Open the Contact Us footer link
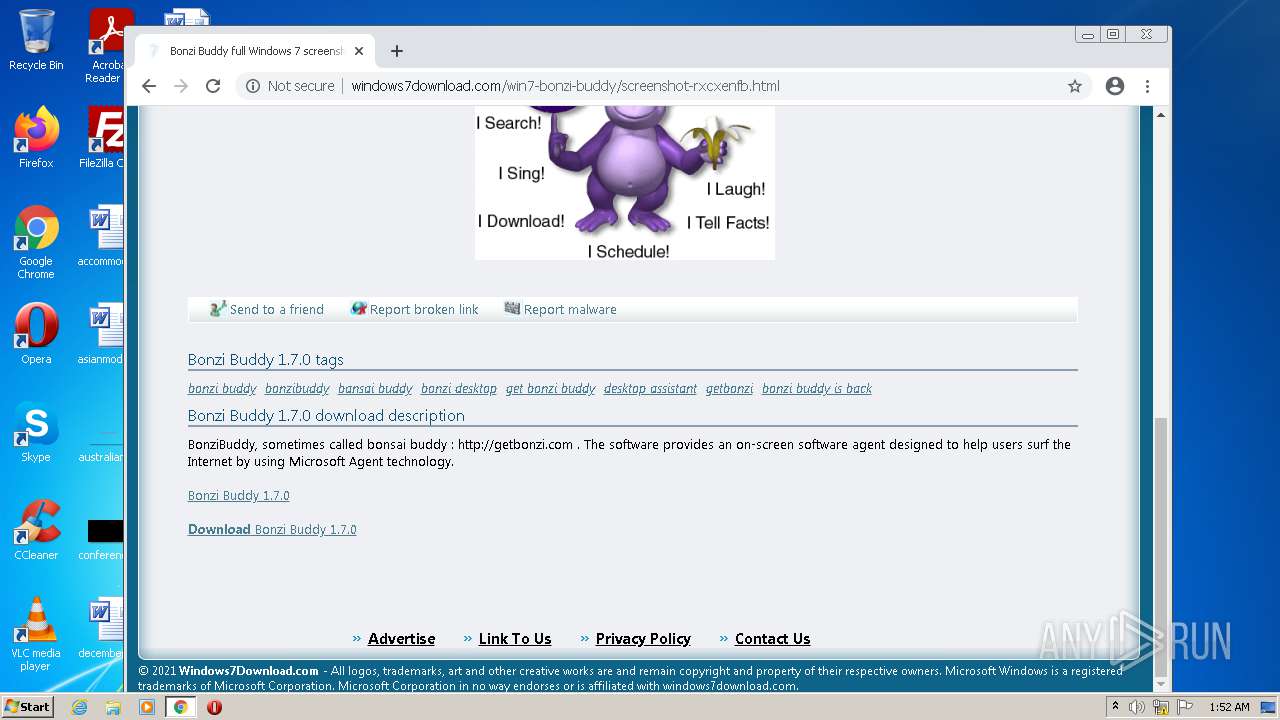This screenshot has width=1280, height=720. (772, 638)
